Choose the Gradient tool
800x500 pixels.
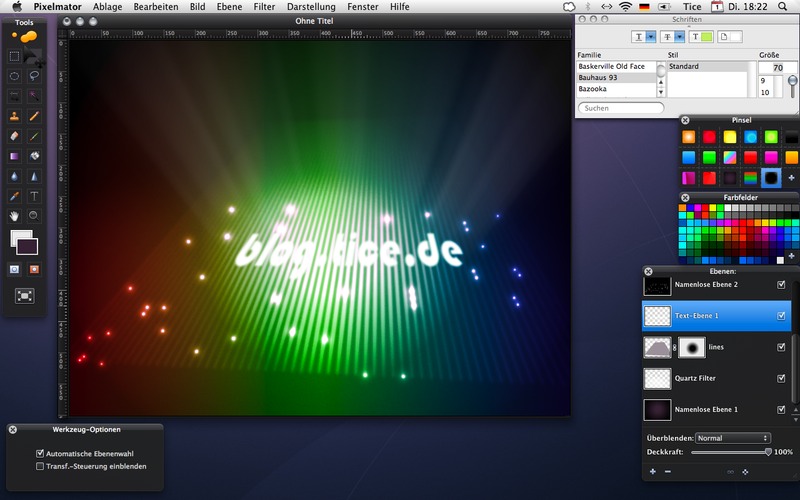pyautogui.click(x=14, y=156)
